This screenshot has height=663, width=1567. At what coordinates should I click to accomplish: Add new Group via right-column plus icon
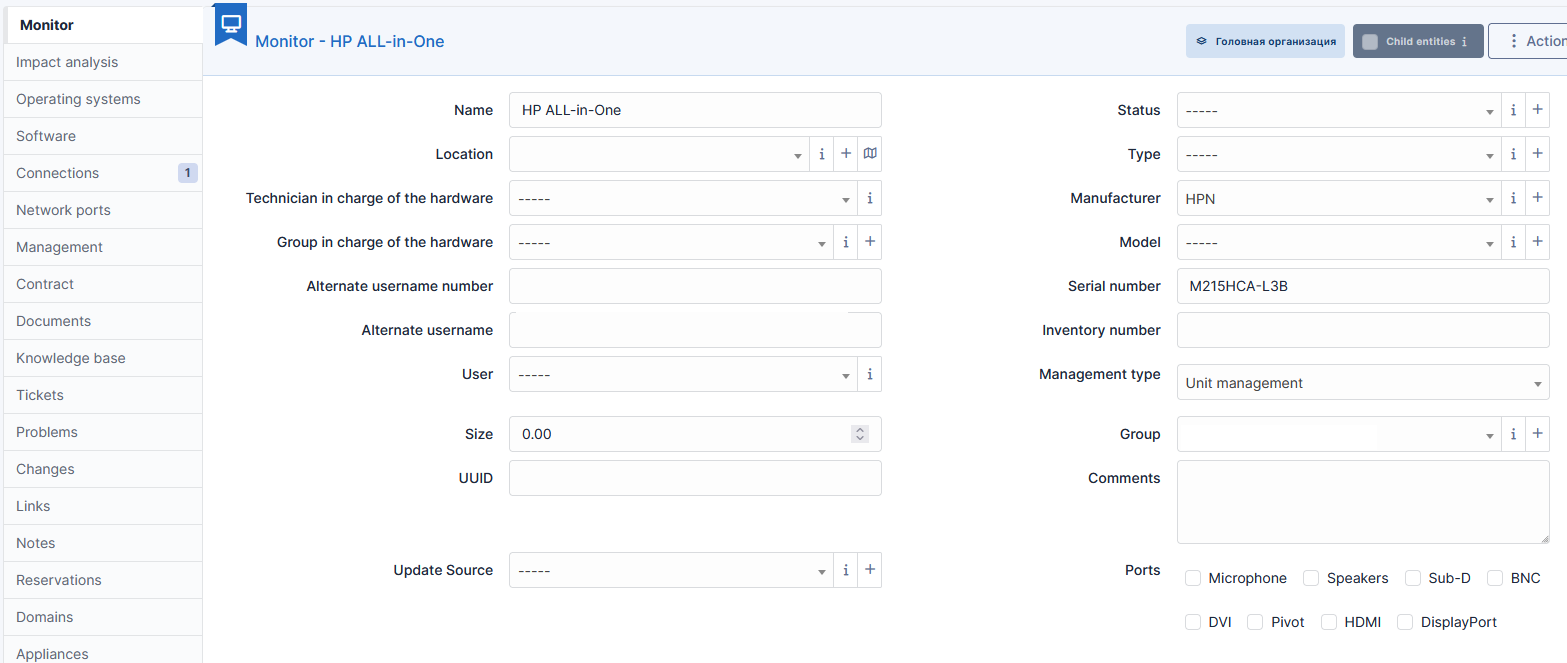1538,434
